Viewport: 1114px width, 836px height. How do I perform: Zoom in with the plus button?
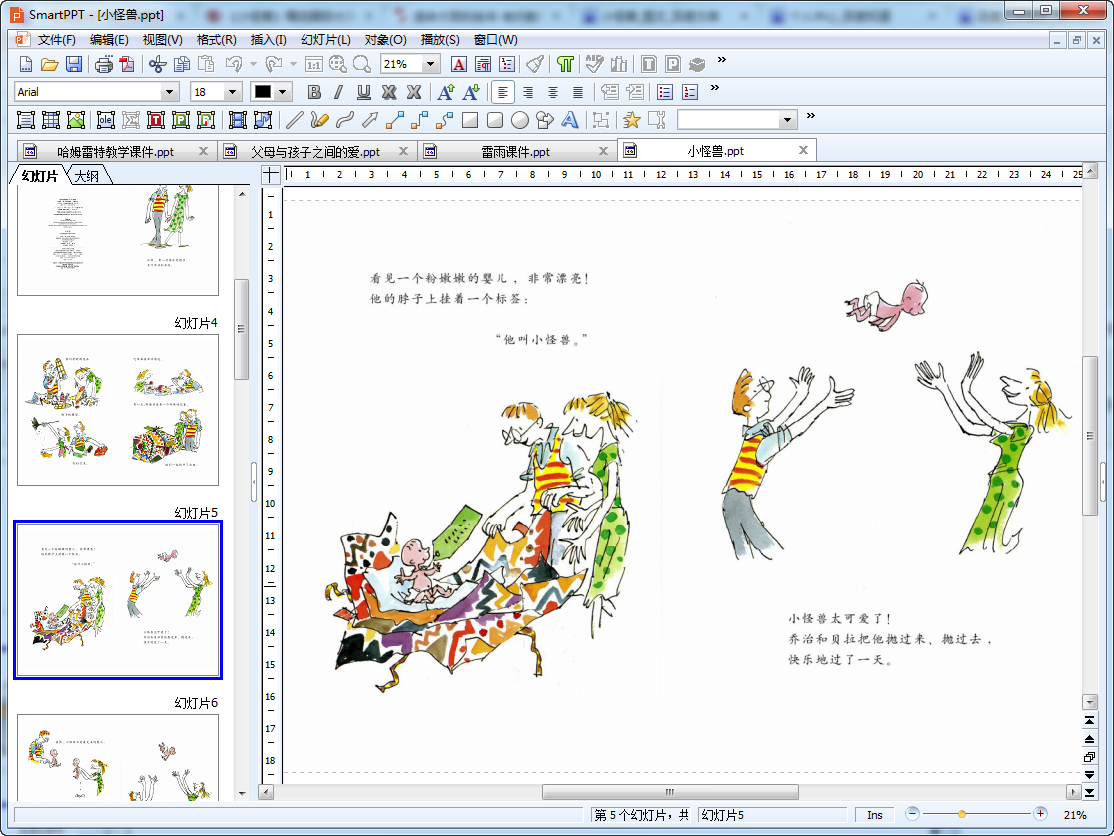coord(1040,814)
